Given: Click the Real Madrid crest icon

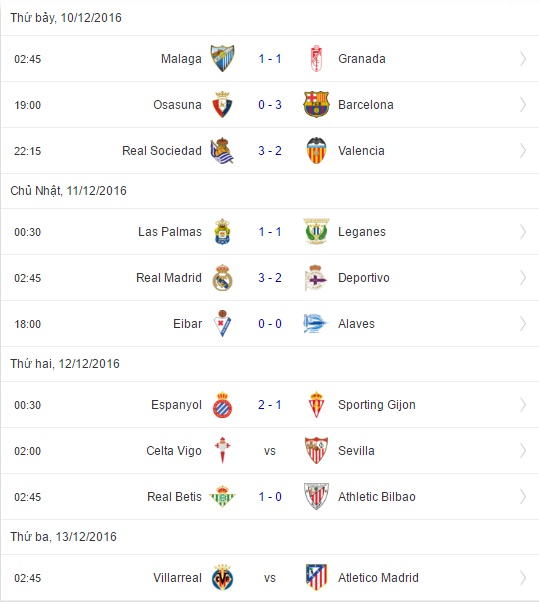Looking at the screenshot, I should (x=222, y=278).
